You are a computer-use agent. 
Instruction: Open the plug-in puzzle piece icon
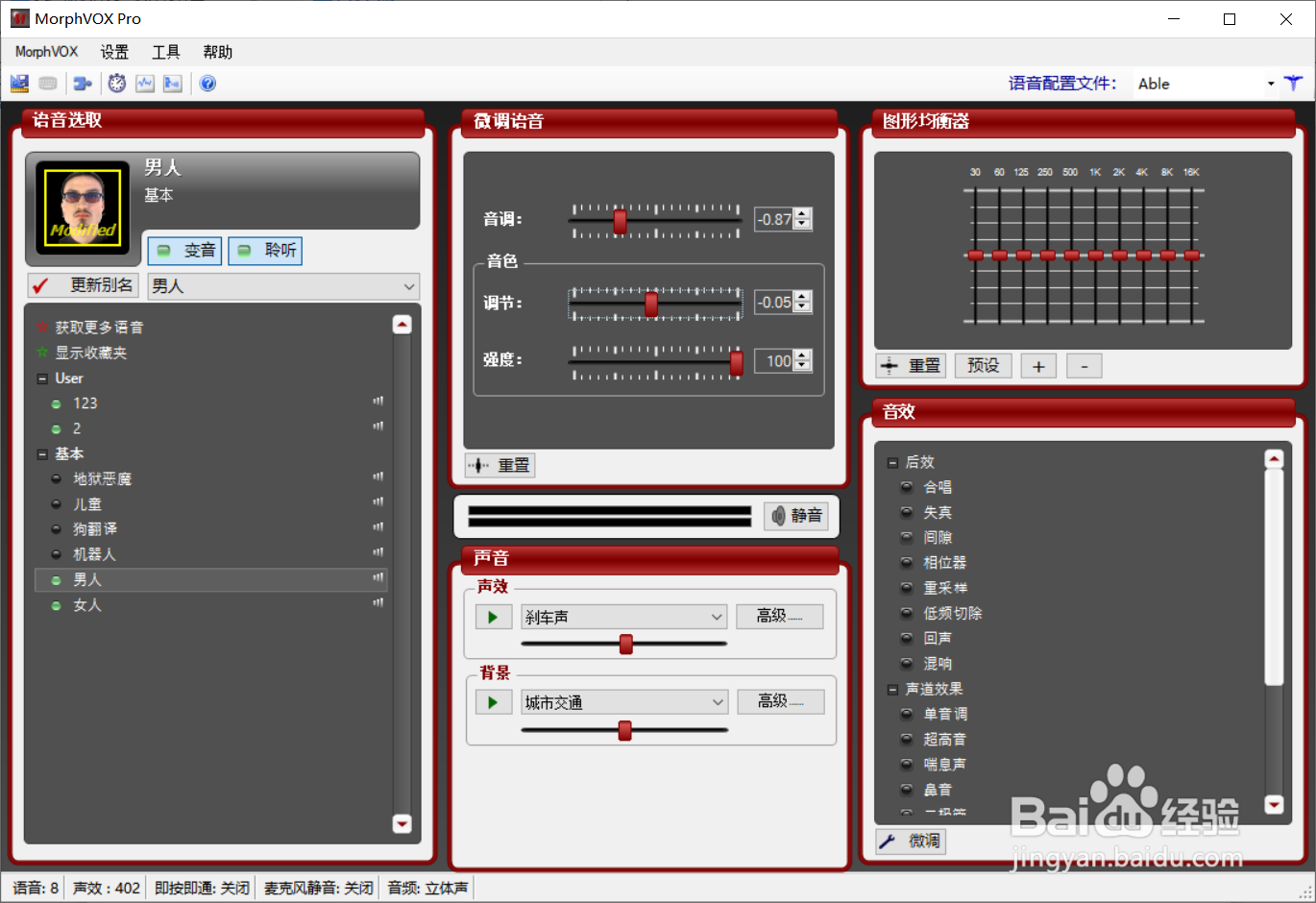pos(83,84)
